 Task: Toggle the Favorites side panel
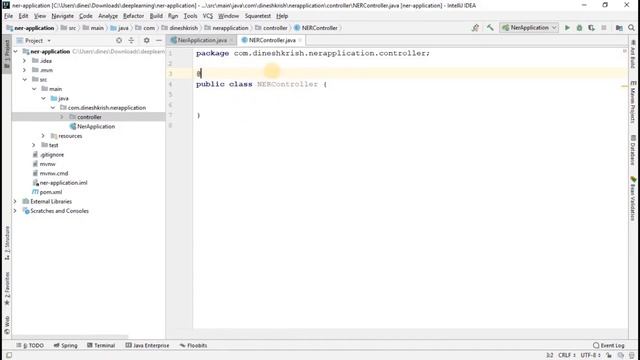point(7,289)
